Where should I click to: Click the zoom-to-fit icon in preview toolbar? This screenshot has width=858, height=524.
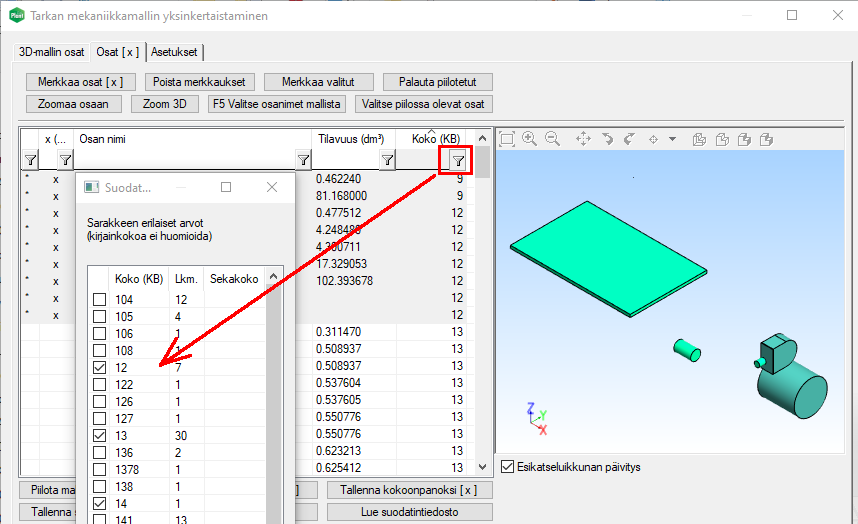[507, 139]
